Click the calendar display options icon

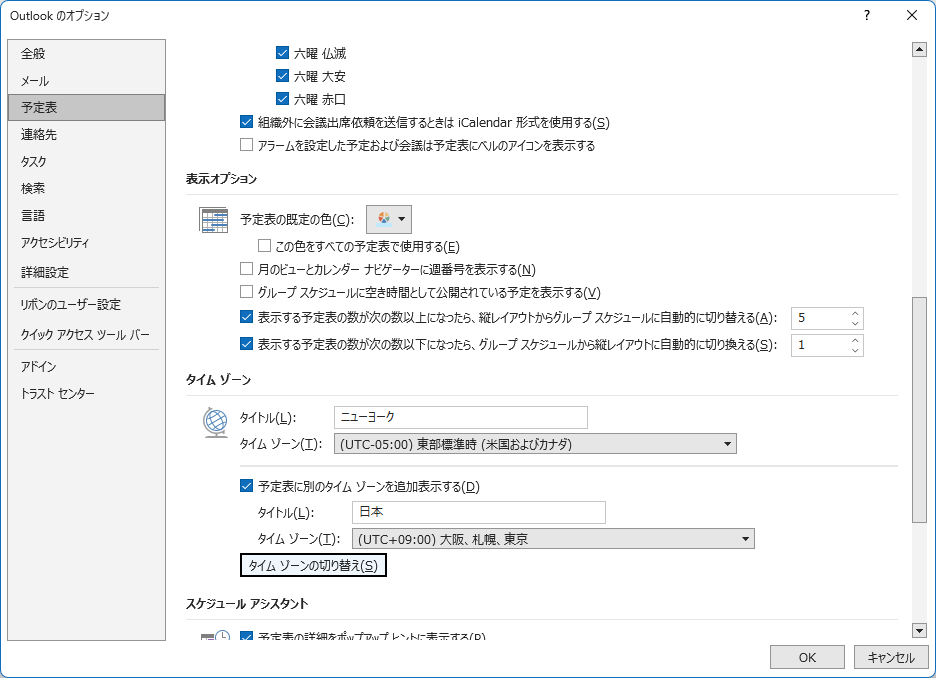click(x=213, y=220)
